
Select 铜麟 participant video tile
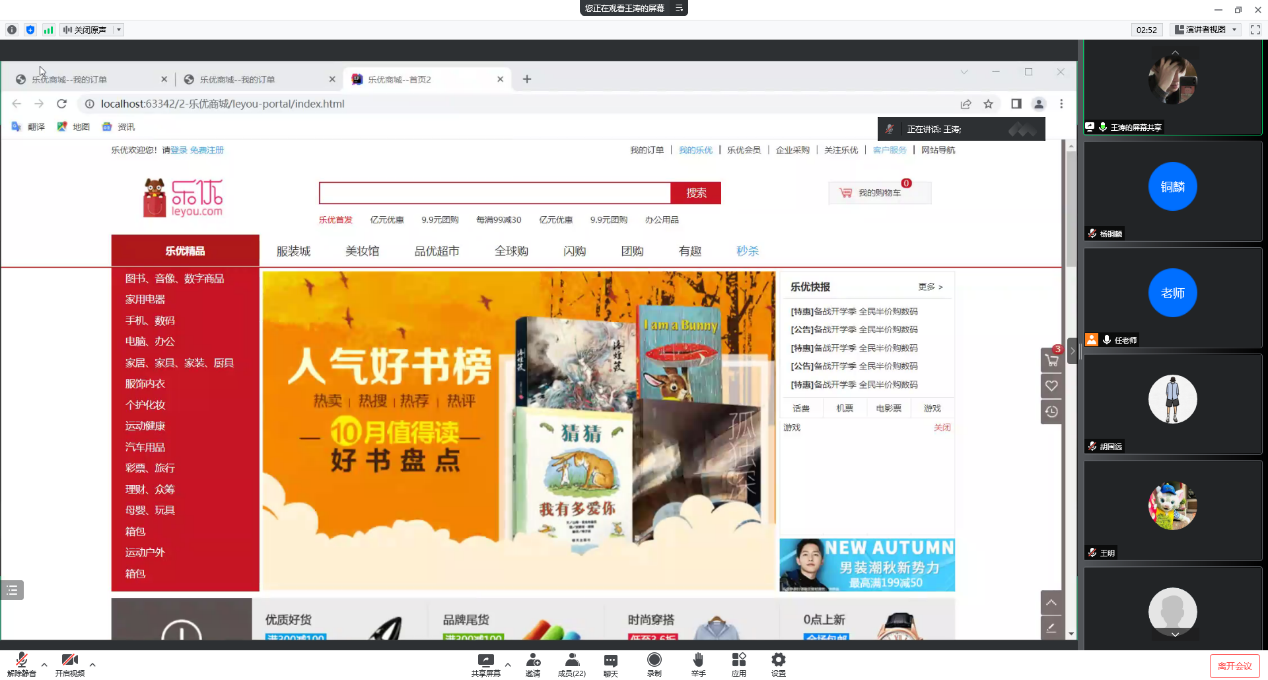1172,190
